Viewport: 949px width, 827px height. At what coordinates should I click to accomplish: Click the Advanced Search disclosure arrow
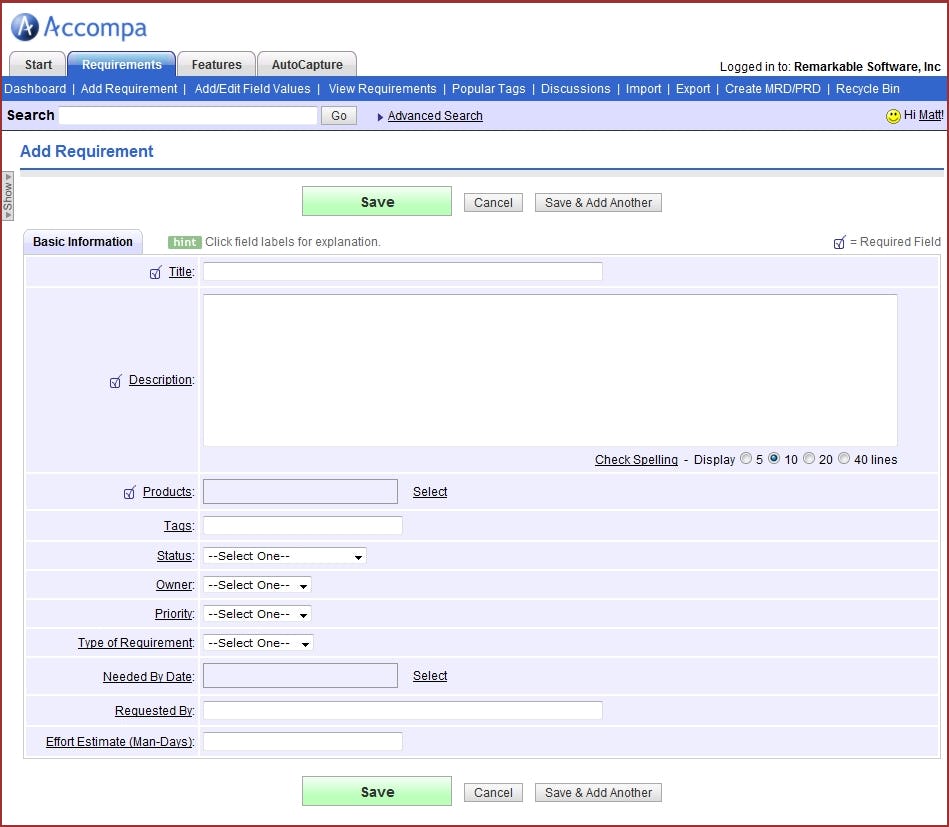(x=380, y=116)
